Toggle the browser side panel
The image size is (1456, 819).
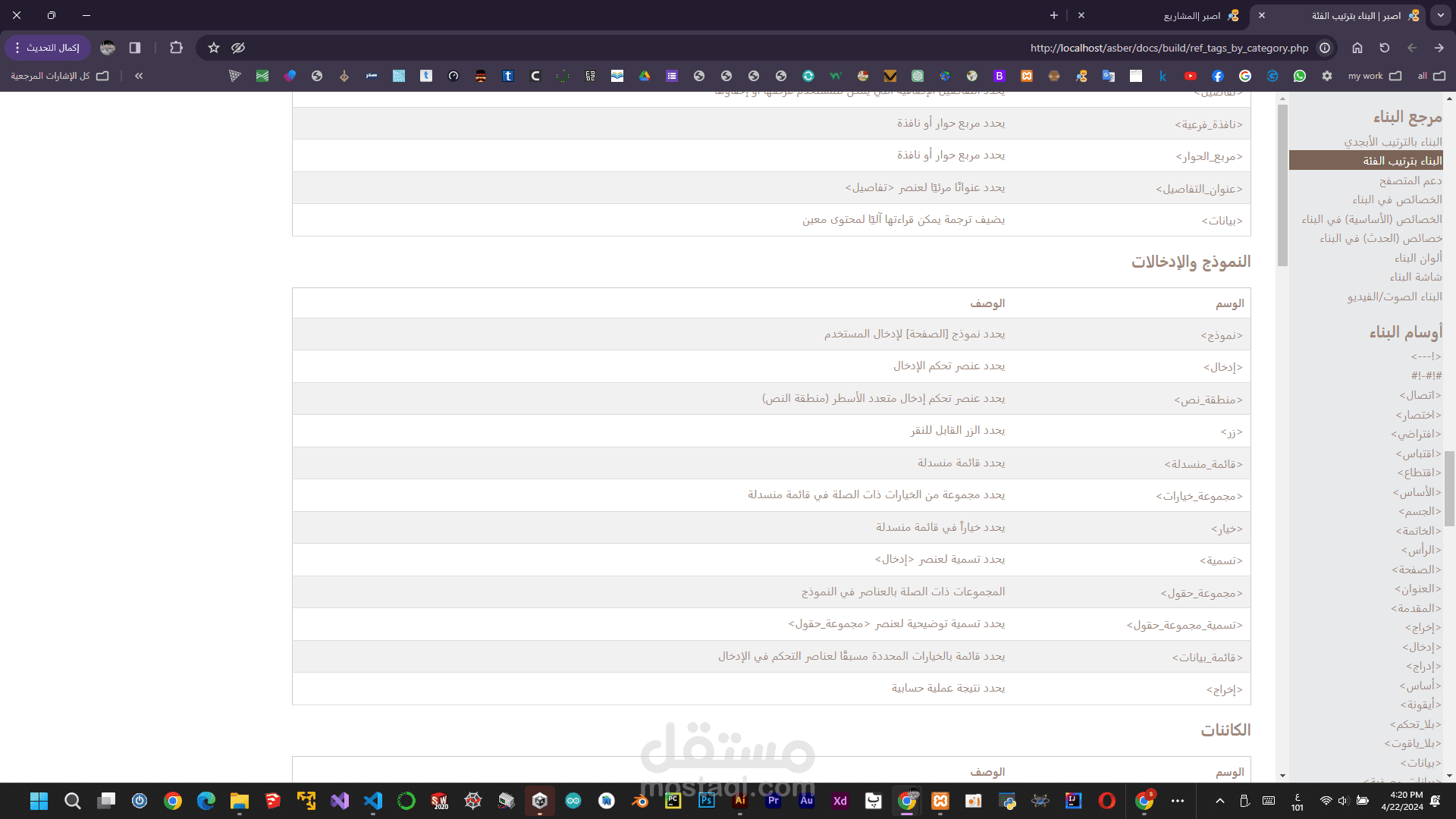135,48
